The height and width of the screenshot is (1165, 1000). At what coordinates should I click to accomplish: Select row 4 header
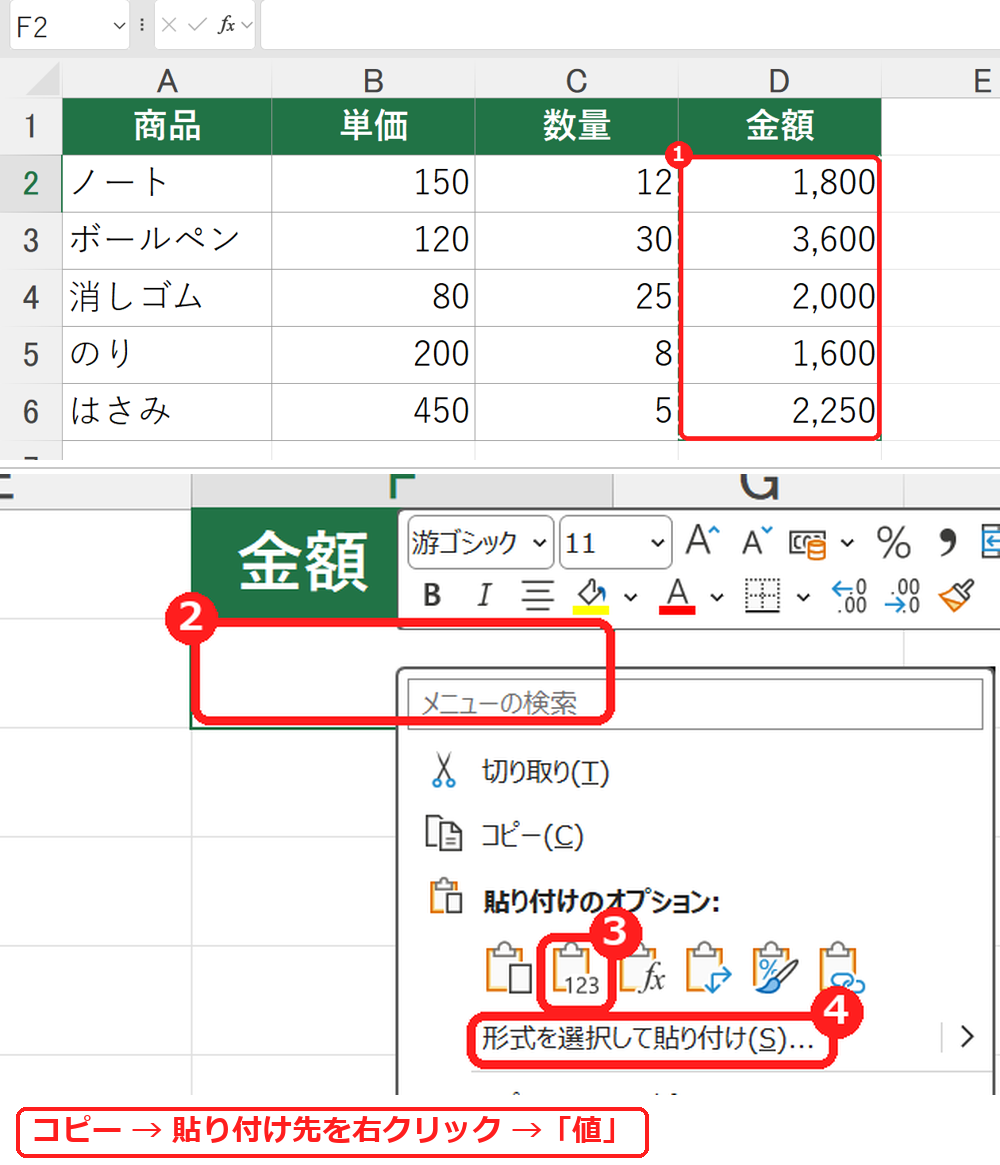30,298
